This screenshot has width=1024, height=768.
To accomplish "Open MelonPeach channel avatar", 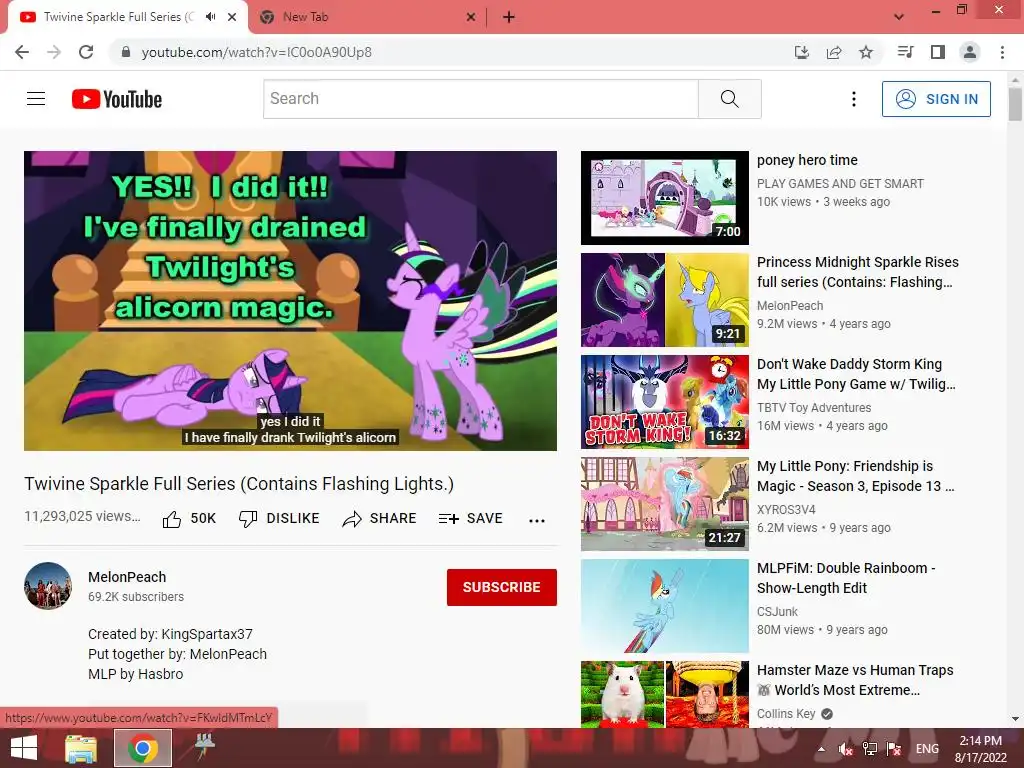I will 48,586.
